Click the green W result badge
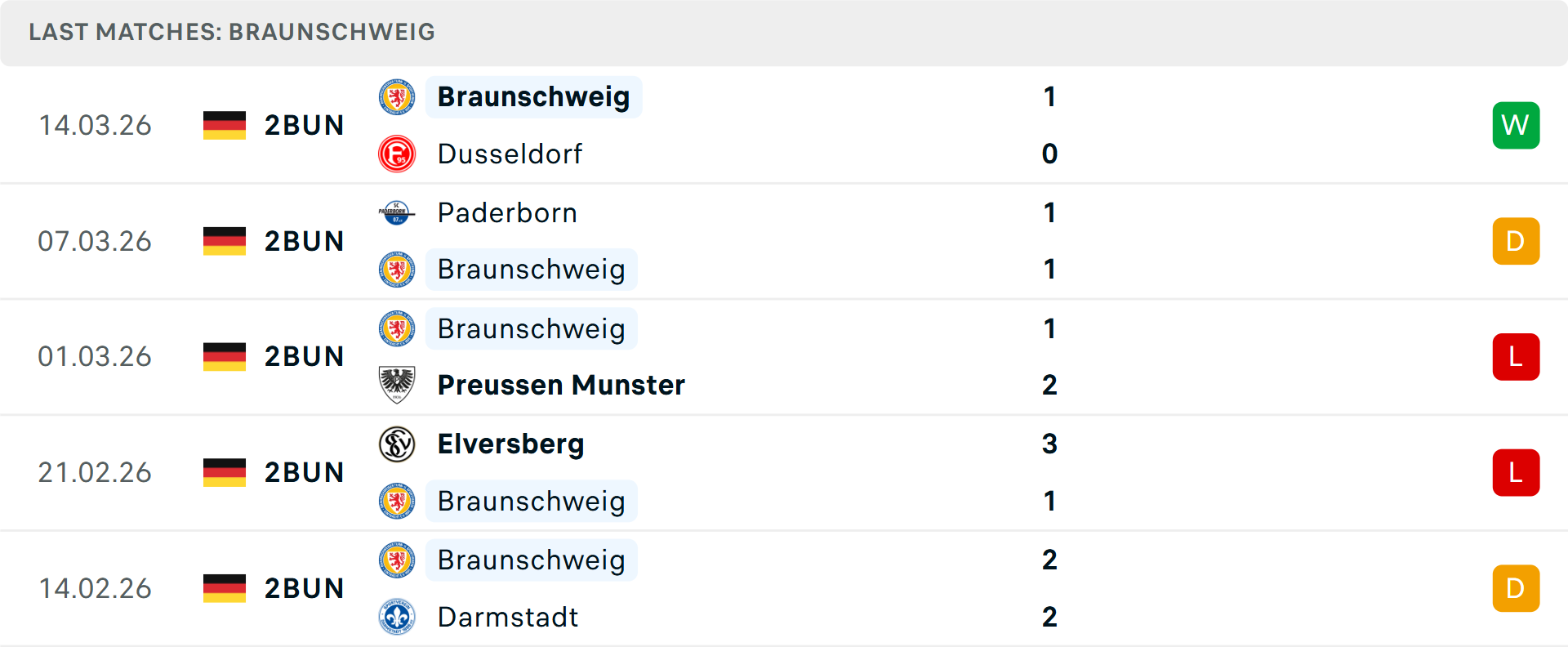This screenshot has width=1568, height=647. (x=1516, y=125)
